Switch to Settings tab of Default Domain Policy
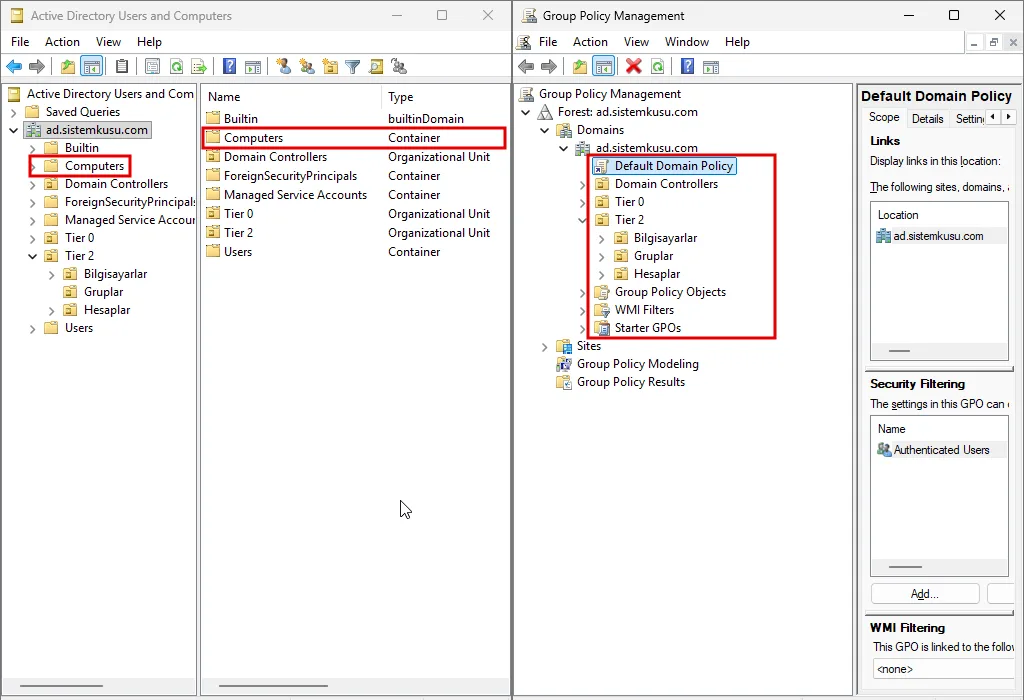 [x=970, y=118]
